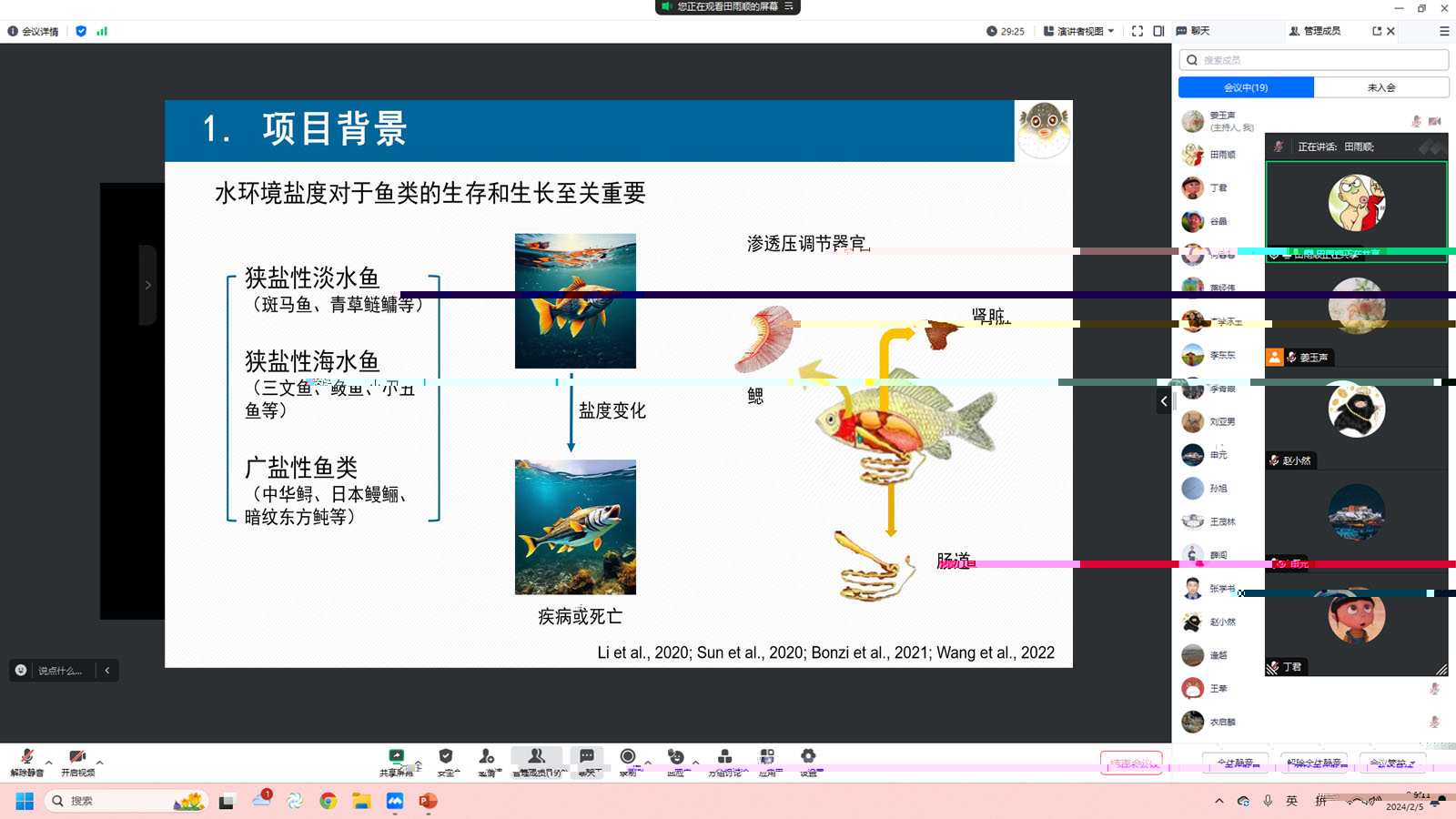Select member 李东东 in list
The height and width of the screenshot is (819, 1456).
click(1221, 355)
